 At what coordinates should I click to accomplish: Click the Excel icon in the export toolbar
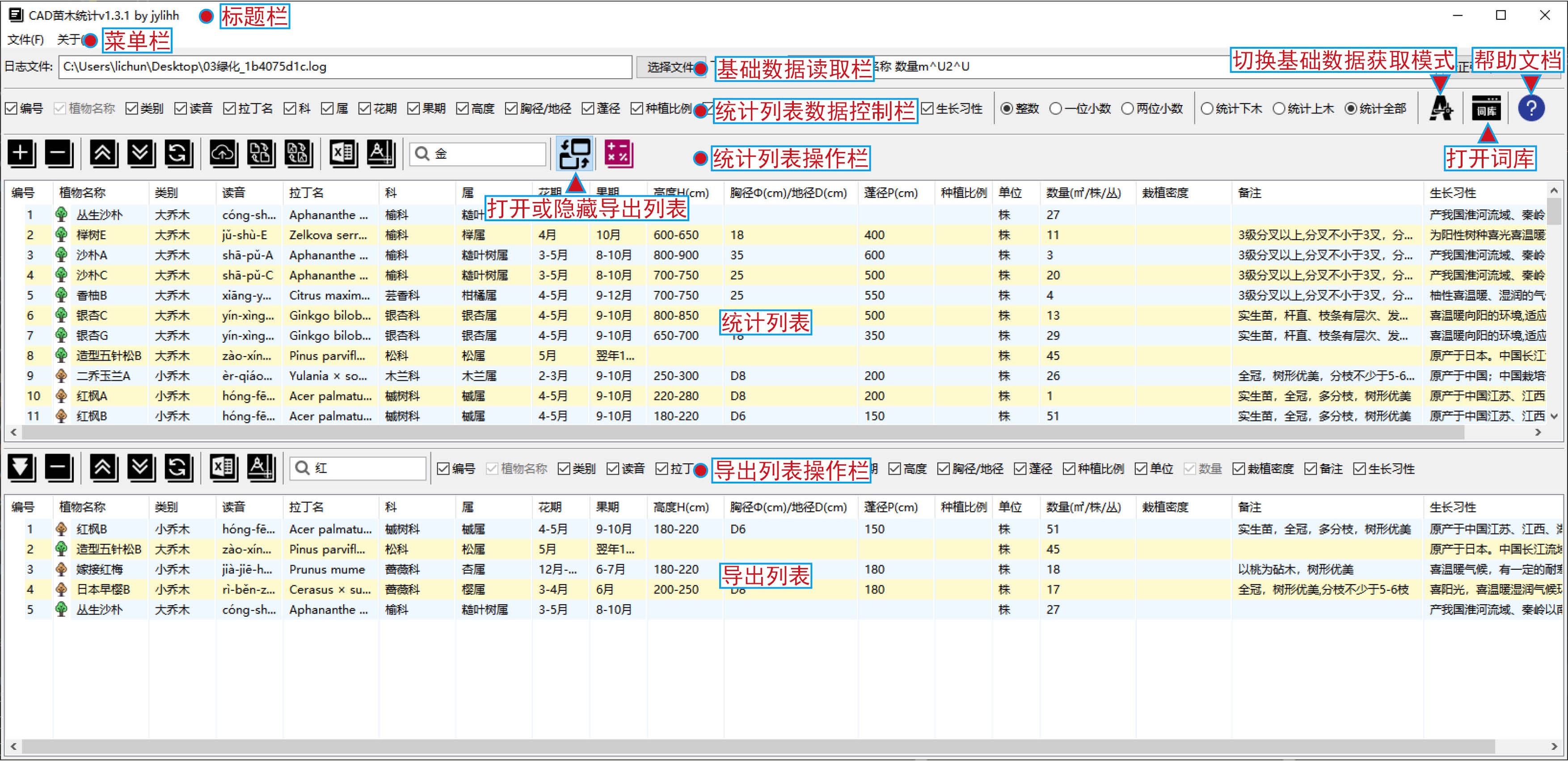pos(223,468)
